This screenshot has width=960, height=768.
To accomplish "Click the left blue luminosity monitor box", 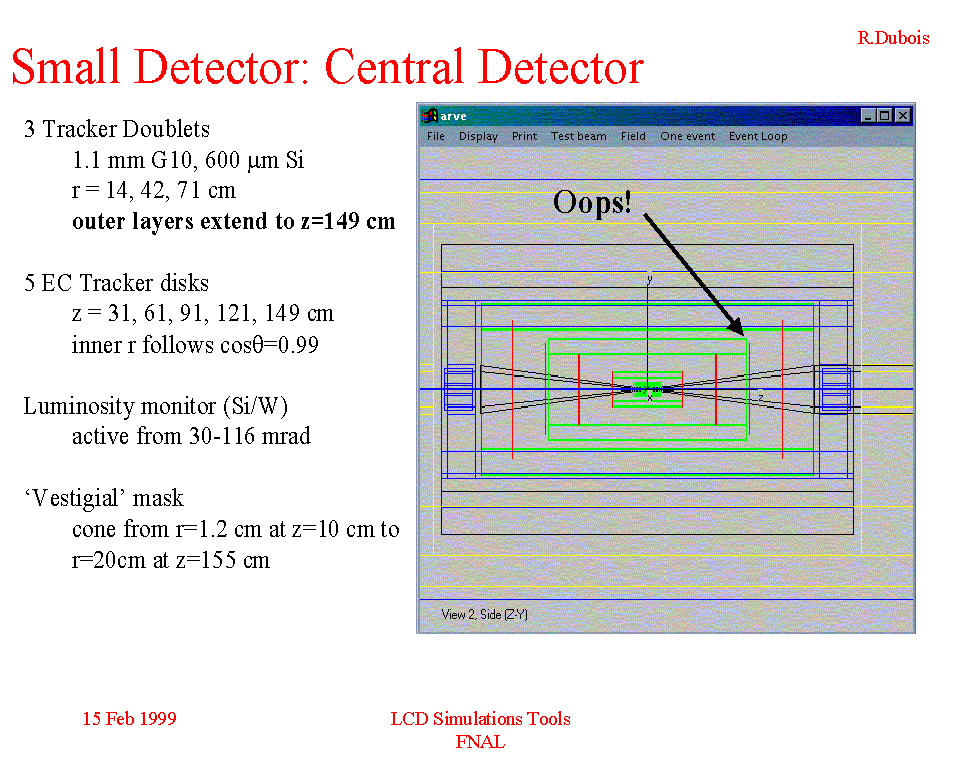I will click(x=459, y=389).
